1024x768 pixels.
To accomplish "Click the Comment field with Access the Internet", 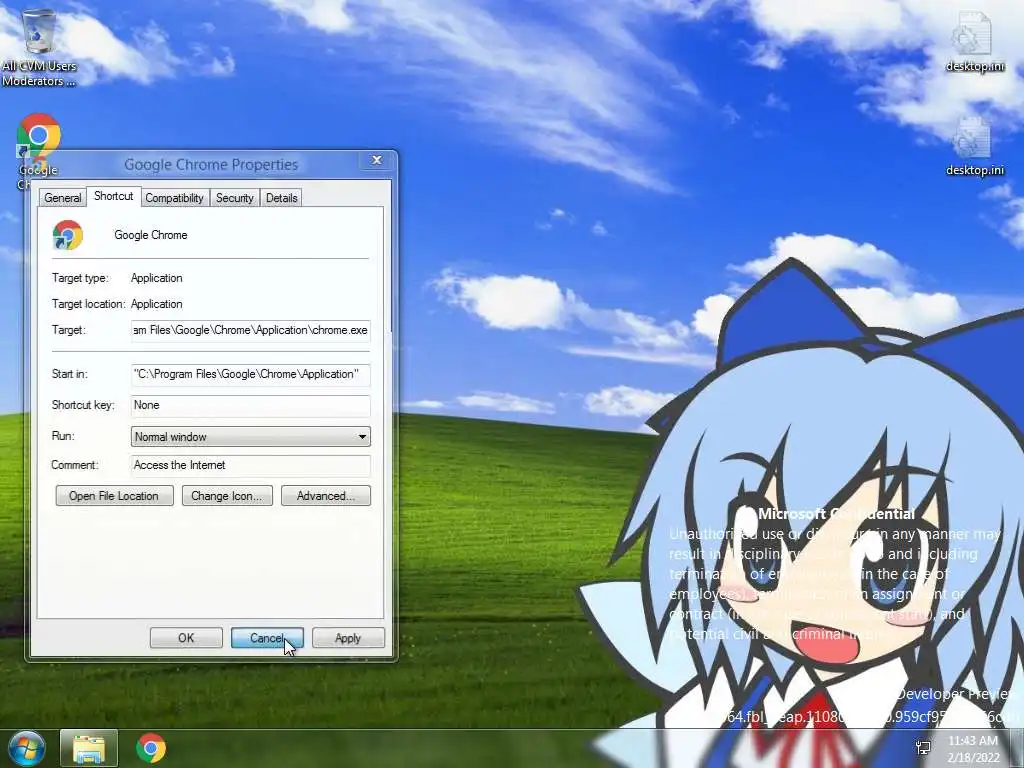I will 251,466.
